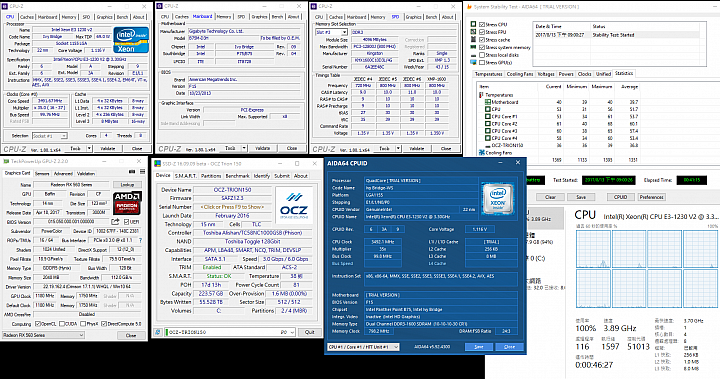Click the Stress FPU icon
Screen dimensions: 720x379
(473, 32)
